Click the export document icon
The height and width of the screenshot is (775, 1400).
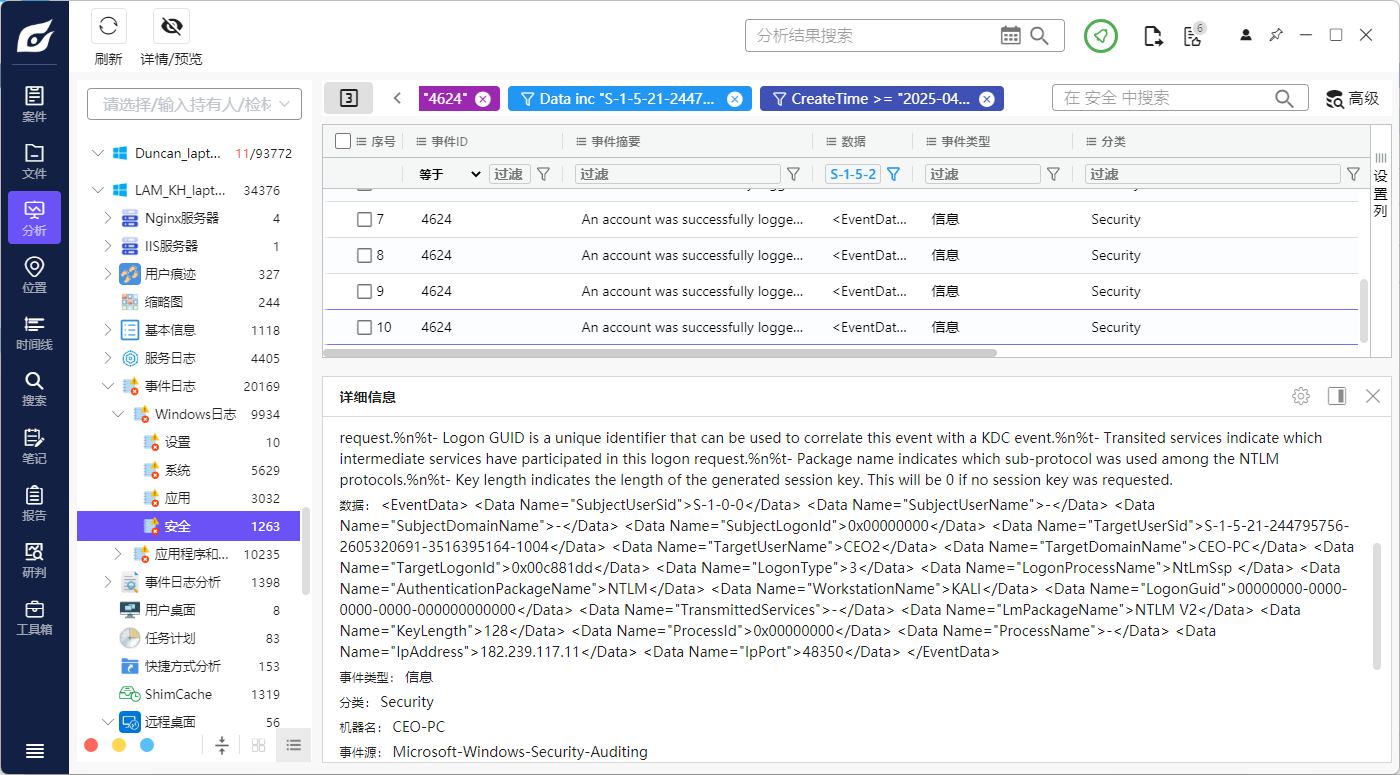coord(1153,36)
